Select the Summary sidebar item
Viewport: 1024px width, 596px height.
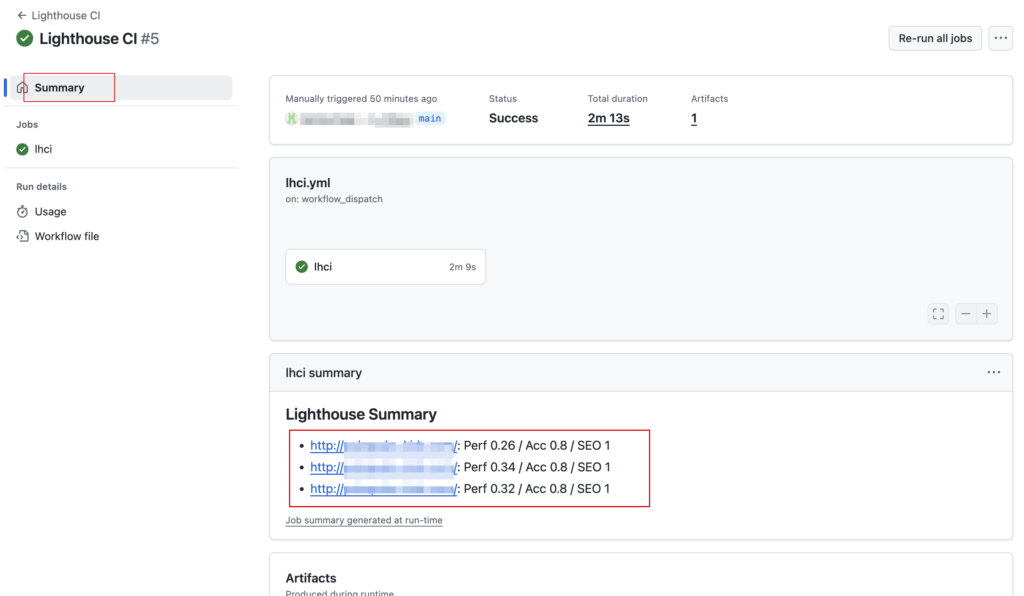point(60,88)
